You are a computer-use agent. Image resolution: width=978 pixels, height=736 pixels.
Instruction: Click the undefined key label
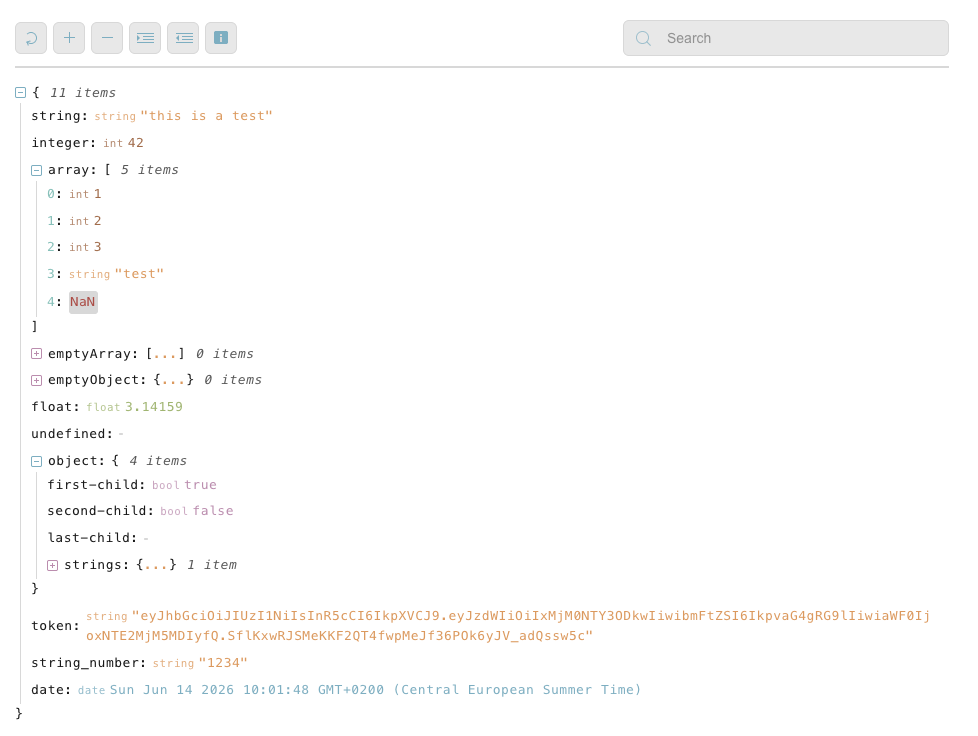tap(72, 433)
